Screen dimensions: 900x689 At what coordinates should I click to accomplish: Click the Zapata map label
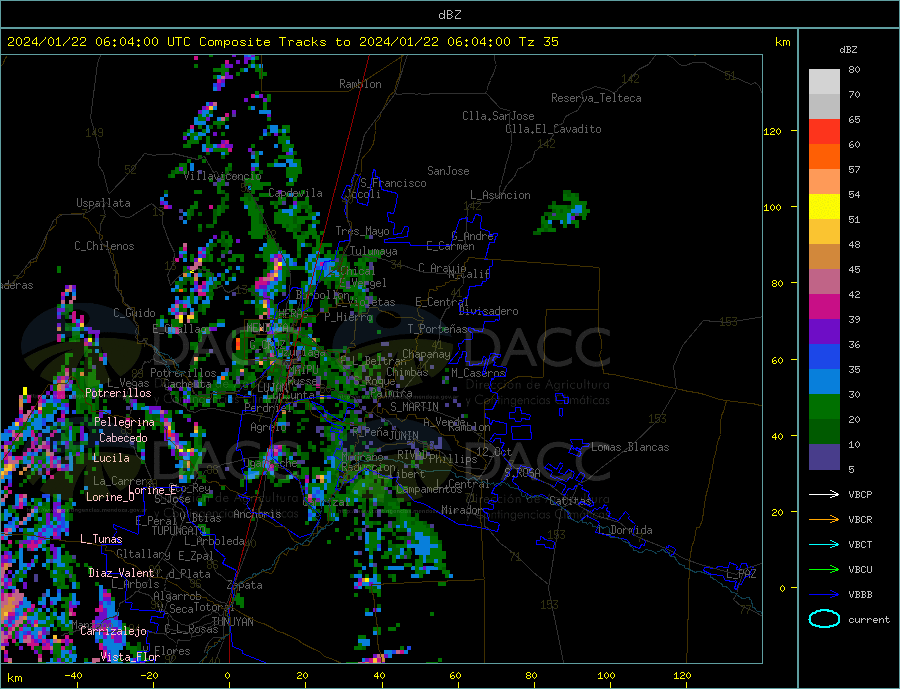[x=245, y=585]
